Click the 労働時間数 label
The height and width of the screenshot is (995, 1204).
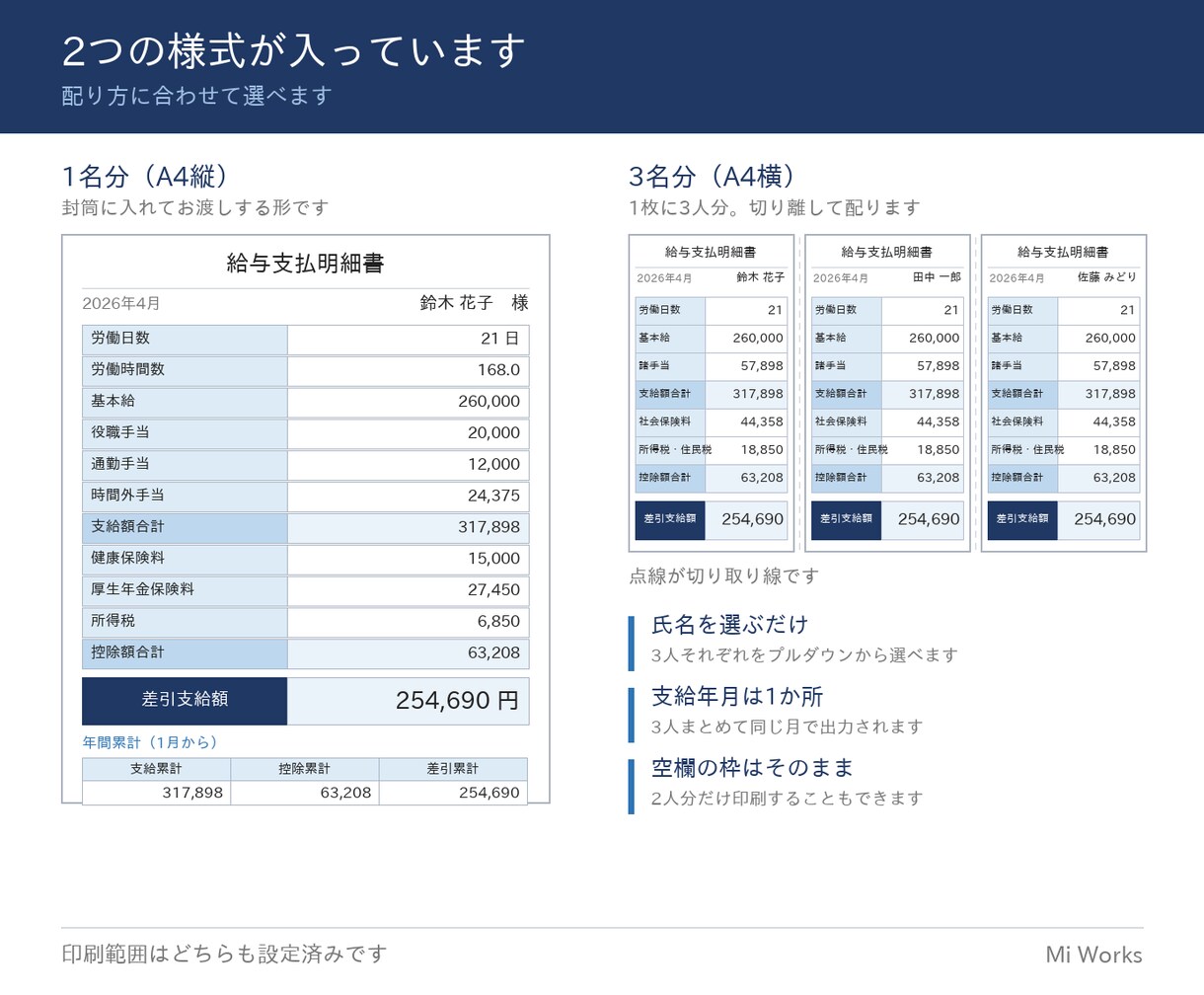point(185,370)
